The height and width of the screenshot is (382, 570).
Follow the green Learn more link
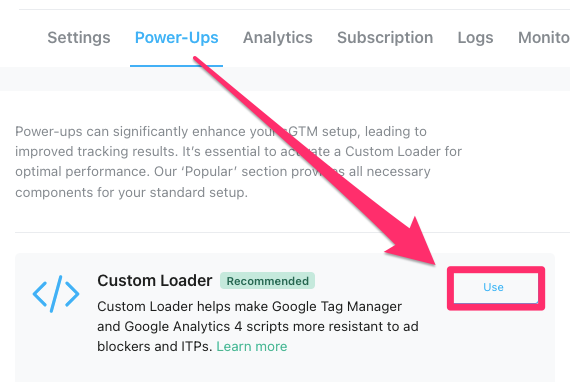252,346
